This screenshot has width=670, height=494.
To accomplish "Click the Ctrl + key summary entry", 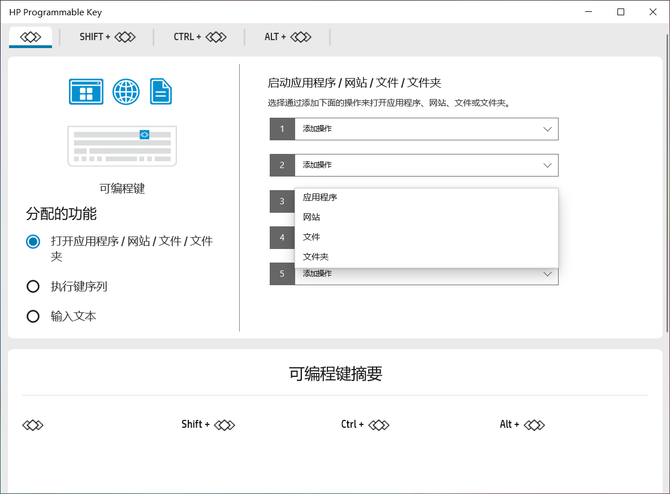I will (365, 425).
